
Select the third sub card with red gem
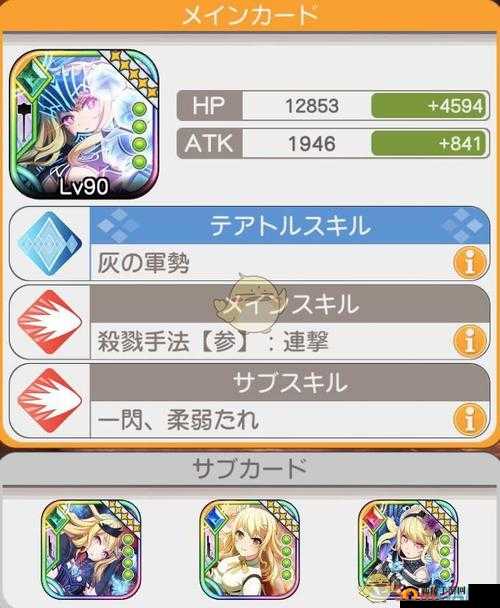[408, 549]
